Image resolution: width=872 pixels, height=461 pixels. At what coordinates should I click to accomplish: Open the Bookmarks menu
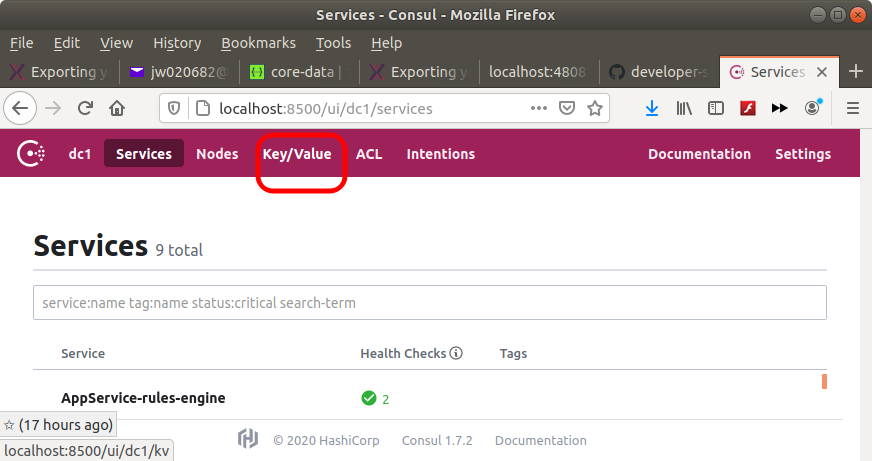258,43
